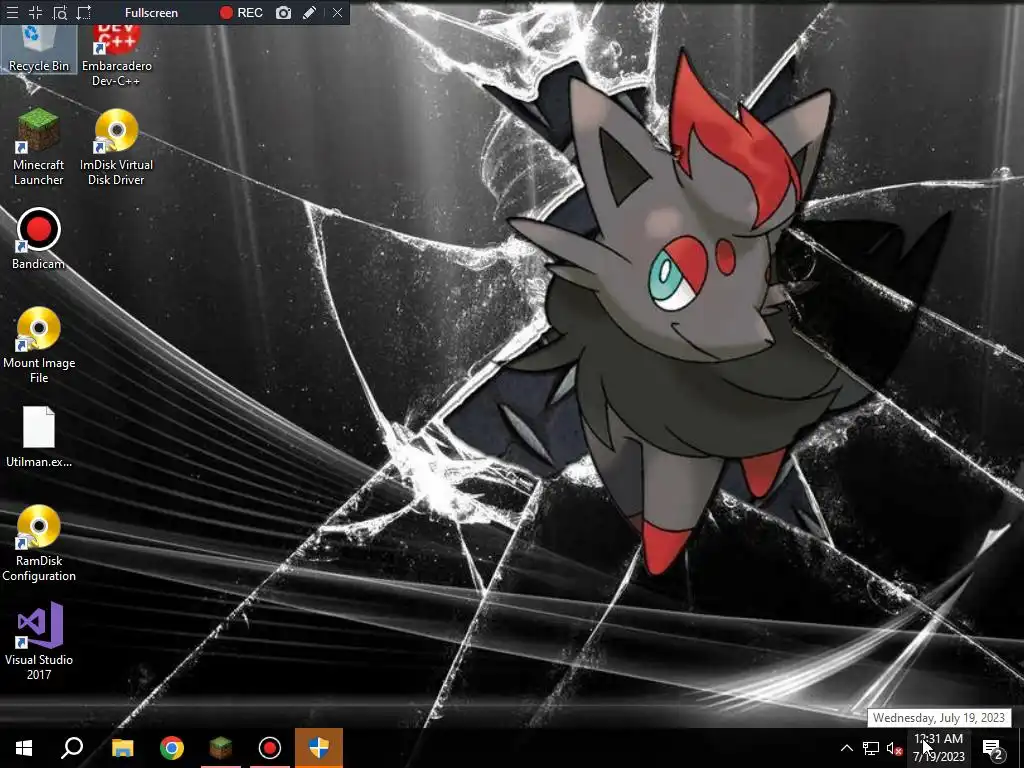Screen dimensions: 1024x768
Task: Select the Bandicam desktop shortcut
Action: 39,238
